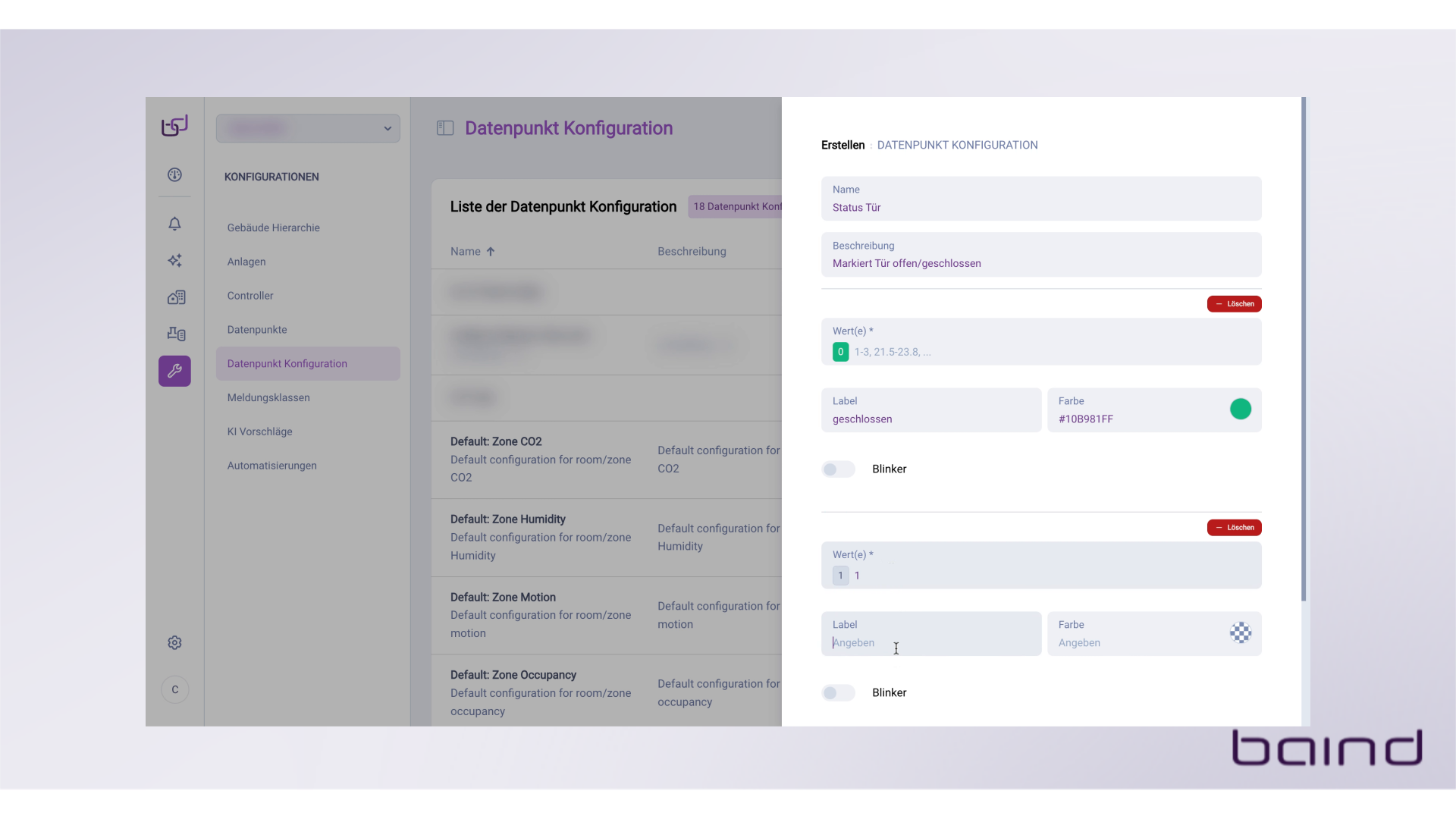1456x819 pixels.
Task: Click the baind logo icon in sidebar
Action: pyautogui.click(x=174, y=126)
